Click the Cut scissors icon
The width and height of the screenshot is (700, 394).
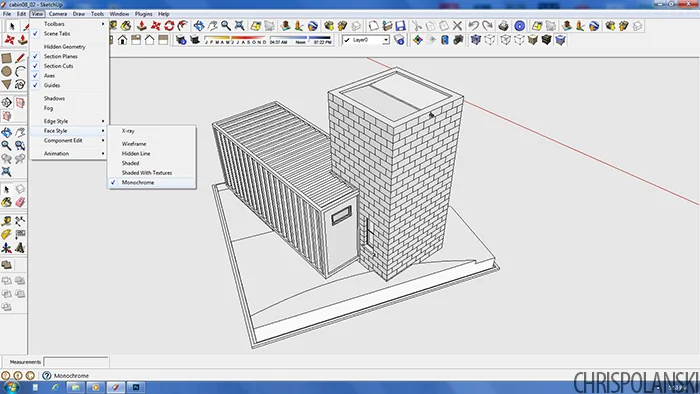coord(417,26)
